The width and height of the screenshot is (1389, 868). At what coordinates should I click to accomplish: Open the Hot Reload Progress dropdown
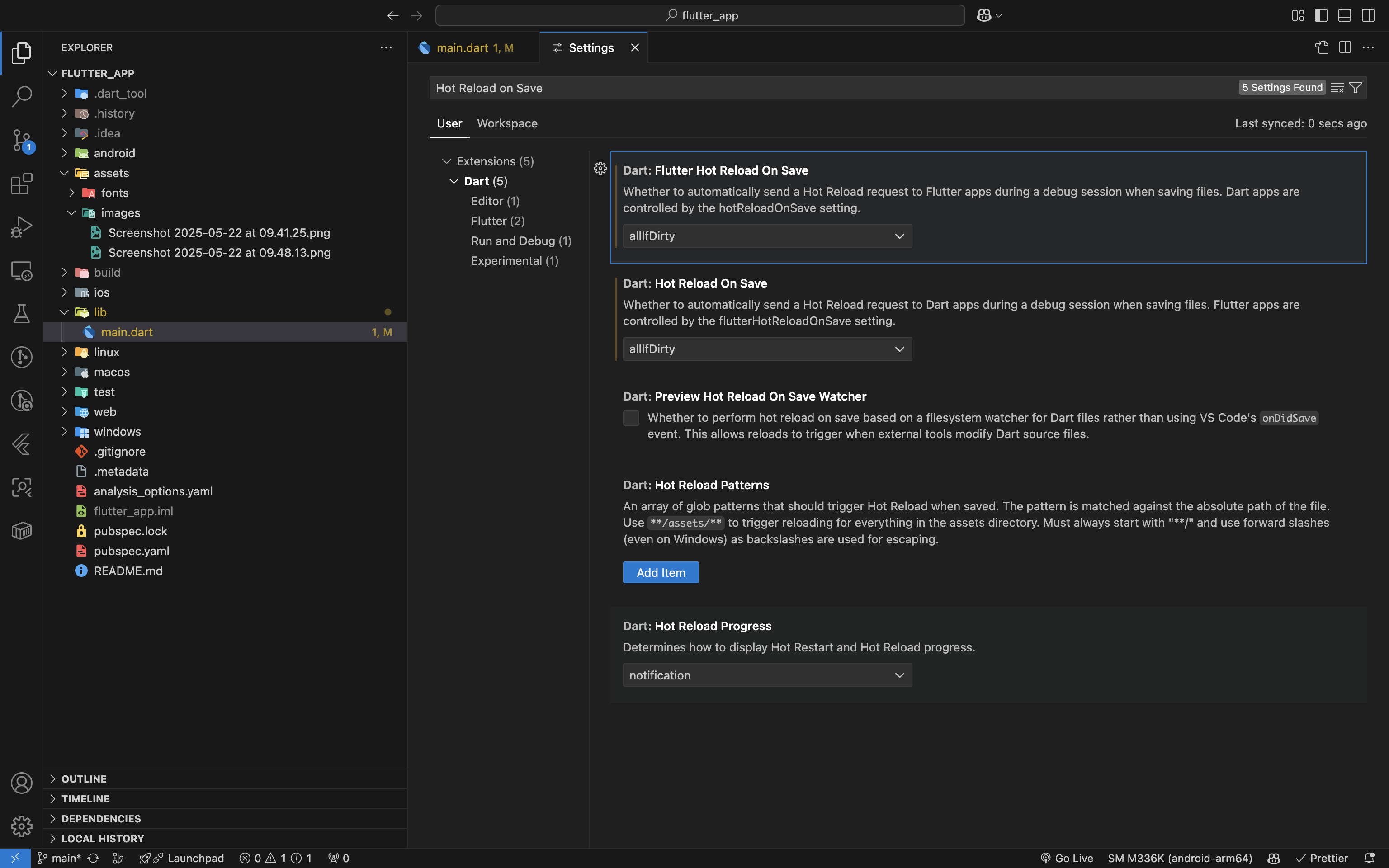coord(767,675)
